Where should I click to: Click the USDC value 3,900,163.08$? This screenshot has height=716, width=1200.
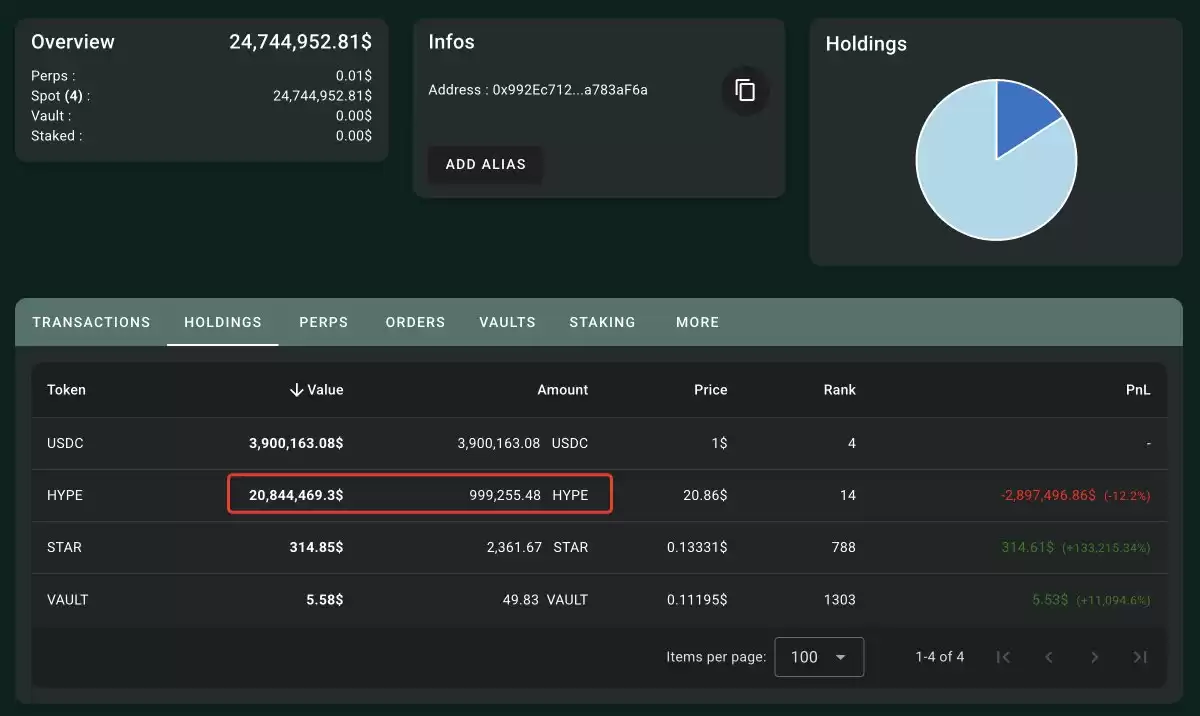coord(296,443)
